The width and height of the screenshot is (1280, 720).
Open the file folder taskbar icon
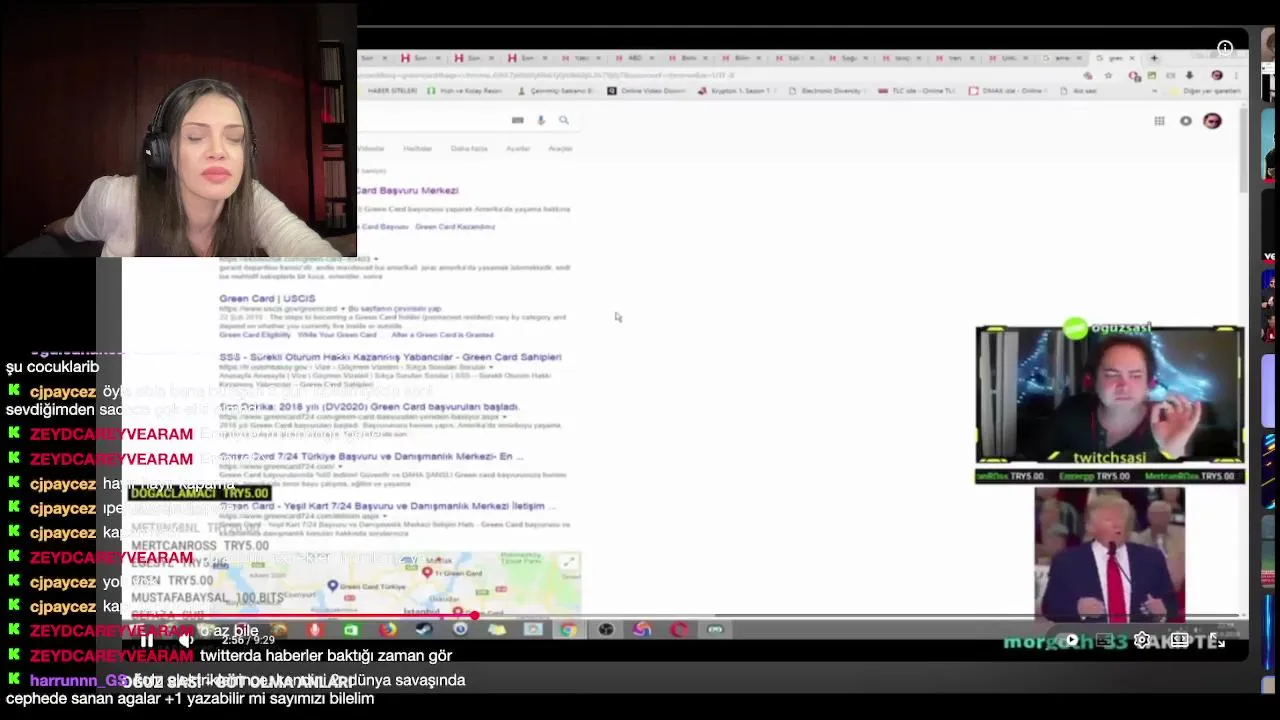[x=497, y=629]
